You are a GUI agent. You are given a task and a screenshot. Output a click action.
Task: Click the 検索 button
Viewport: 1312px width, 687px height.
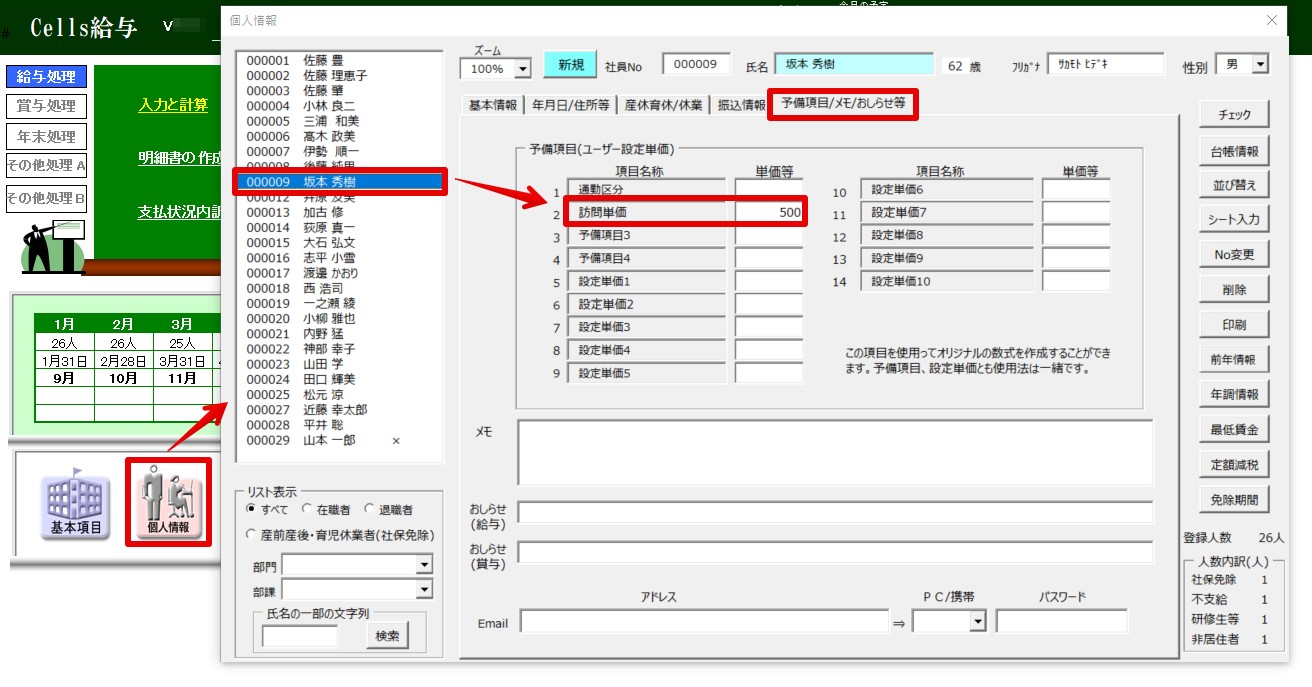(x=387, y=636)
